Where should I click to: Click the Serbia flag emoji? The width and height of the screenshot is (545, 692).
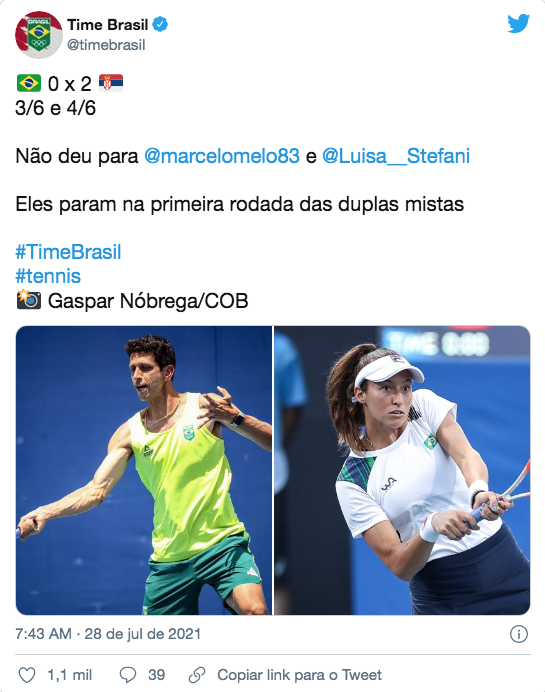click(111, 83)
